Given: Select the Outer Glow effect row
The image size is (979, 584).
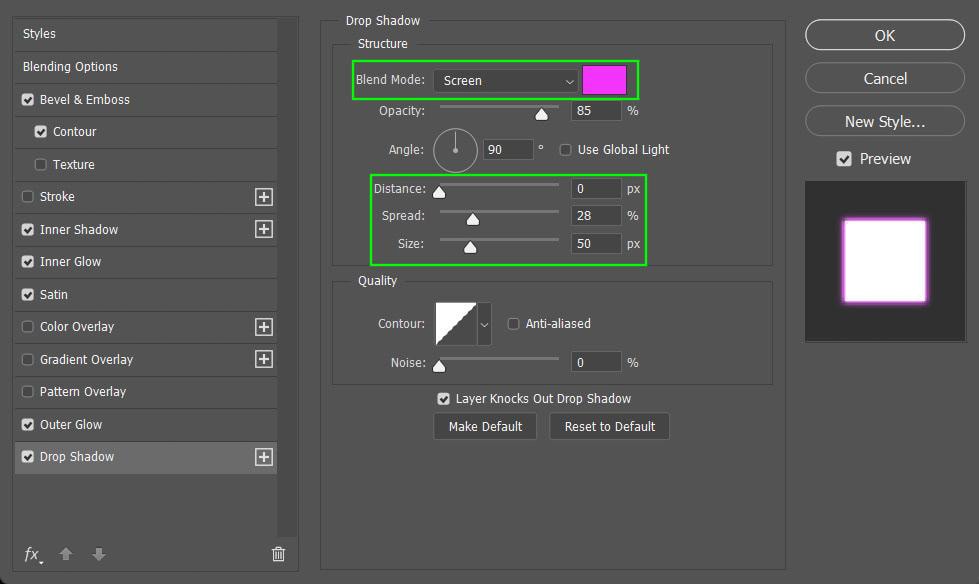Looking at the screenshot, I should coord(146,425).
